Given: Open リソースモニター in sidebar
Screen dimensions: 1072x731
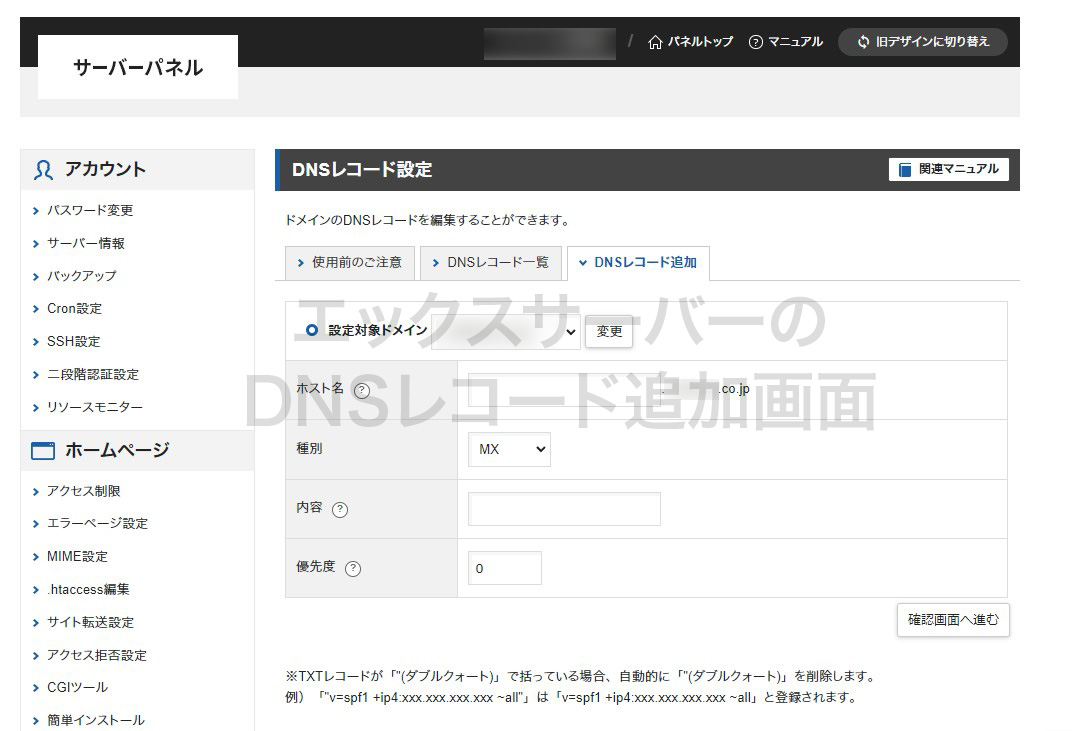Looking at the screenshot, I should coord(95,408).
